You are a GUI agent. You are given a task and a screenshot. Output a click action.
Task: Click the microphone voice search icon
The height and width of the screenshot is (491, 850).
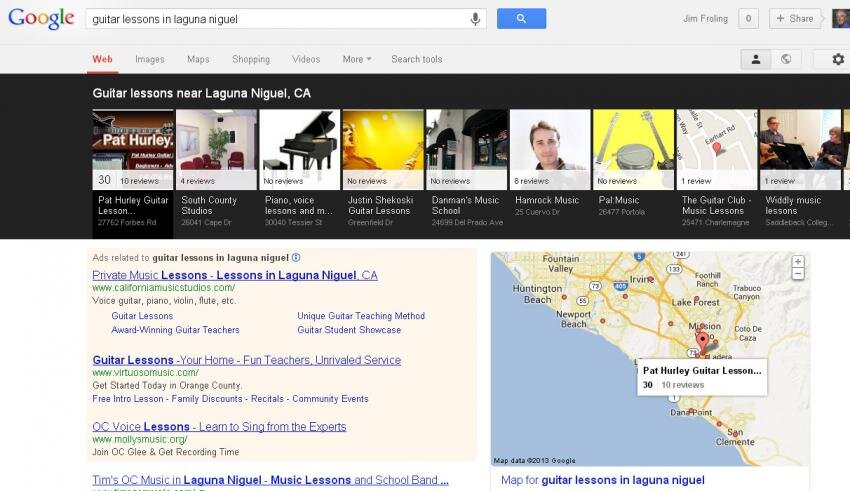point(475,19)
